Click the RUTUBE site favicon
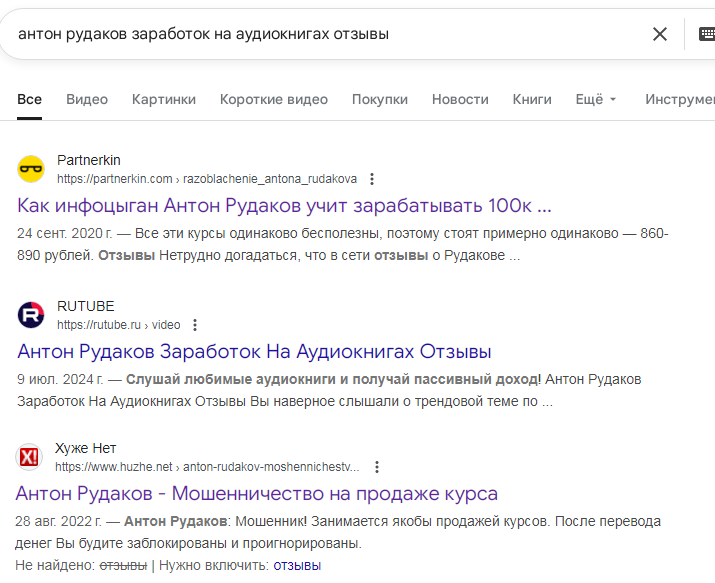The image size is (715, 583). [31, 315]
